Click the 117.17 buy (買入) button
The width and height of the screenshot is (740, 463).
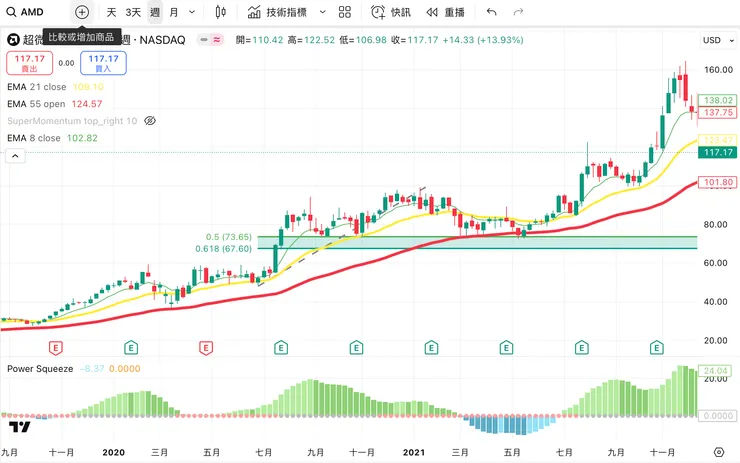103,63
